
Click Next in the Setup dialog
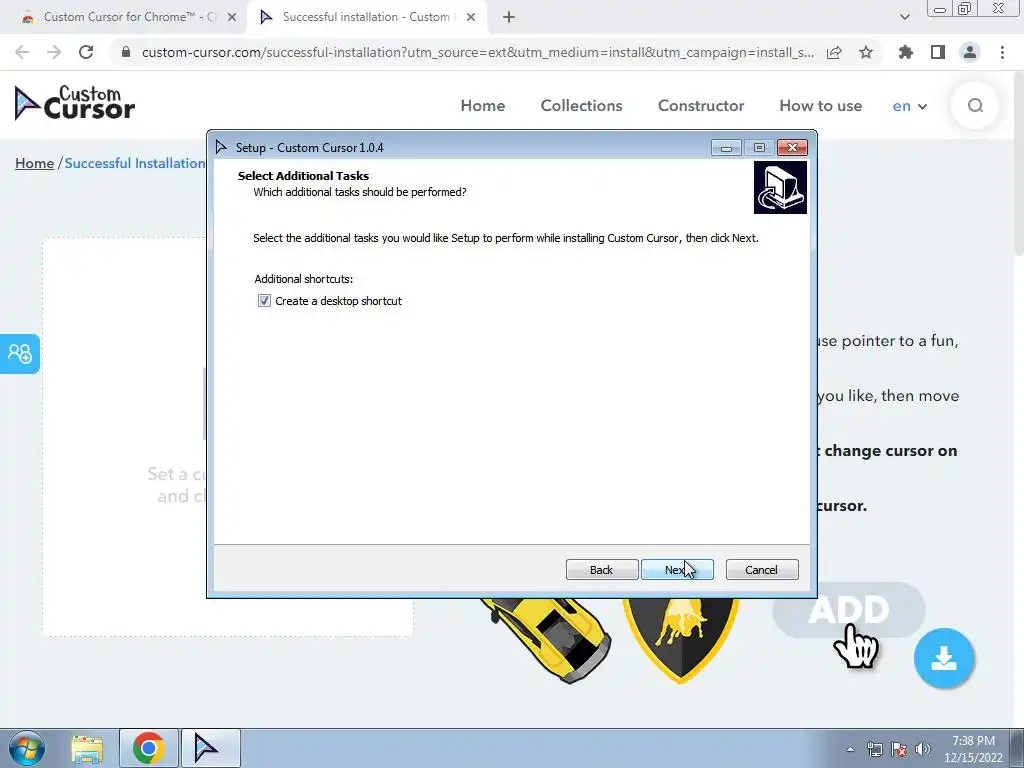coord(677,569)
